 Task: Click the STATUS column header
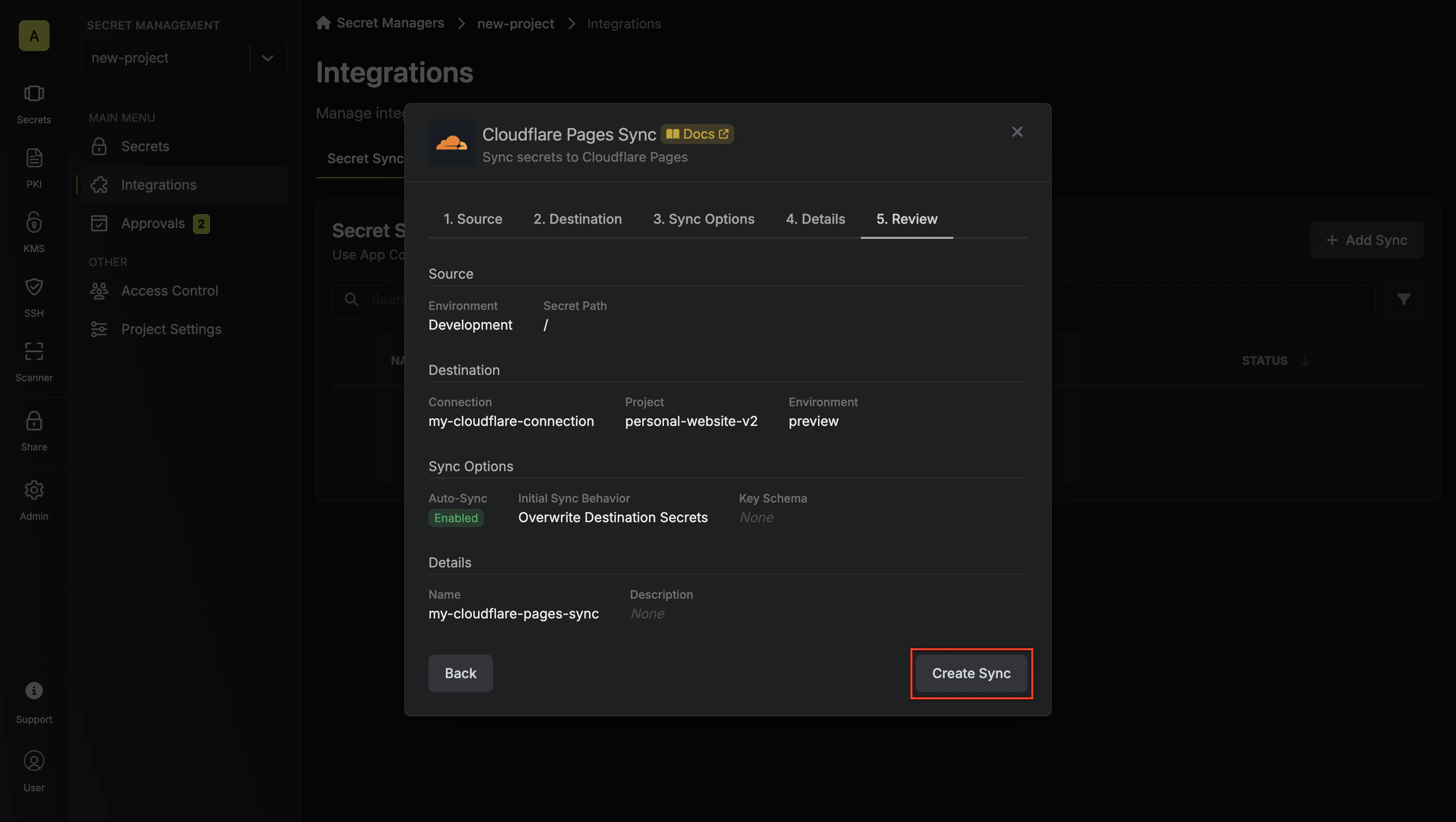[1264, 360]
